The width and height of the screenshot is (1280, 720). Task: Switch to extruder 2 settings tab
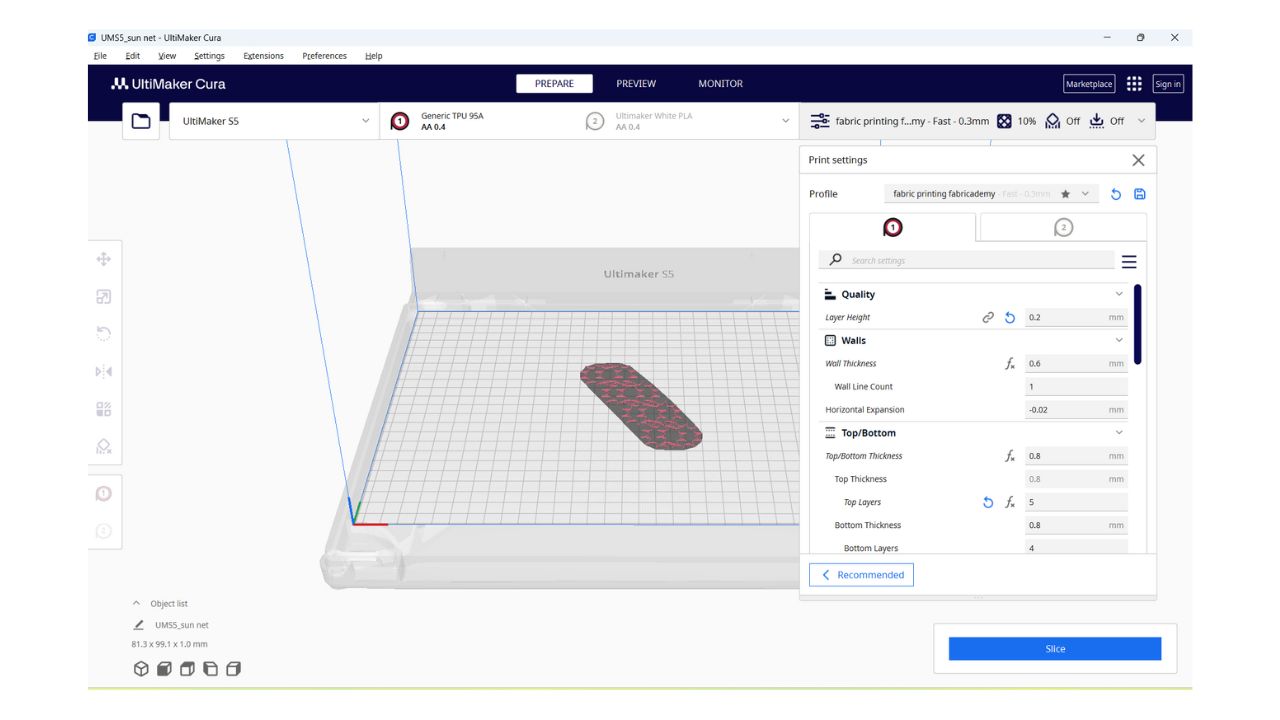pos(1063,228)
